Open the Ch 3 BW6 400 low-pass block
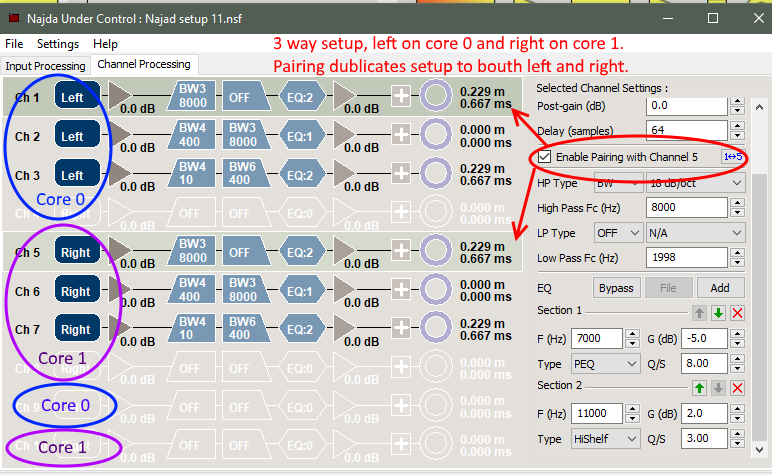 click(x=246, y=173)
